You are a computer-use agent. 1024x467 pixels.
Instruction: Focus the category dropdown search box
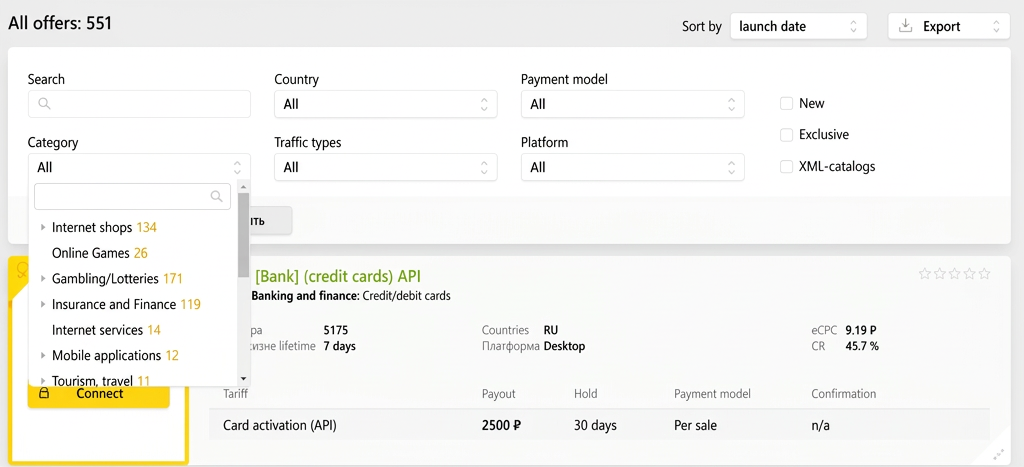[x=133, y=196]
